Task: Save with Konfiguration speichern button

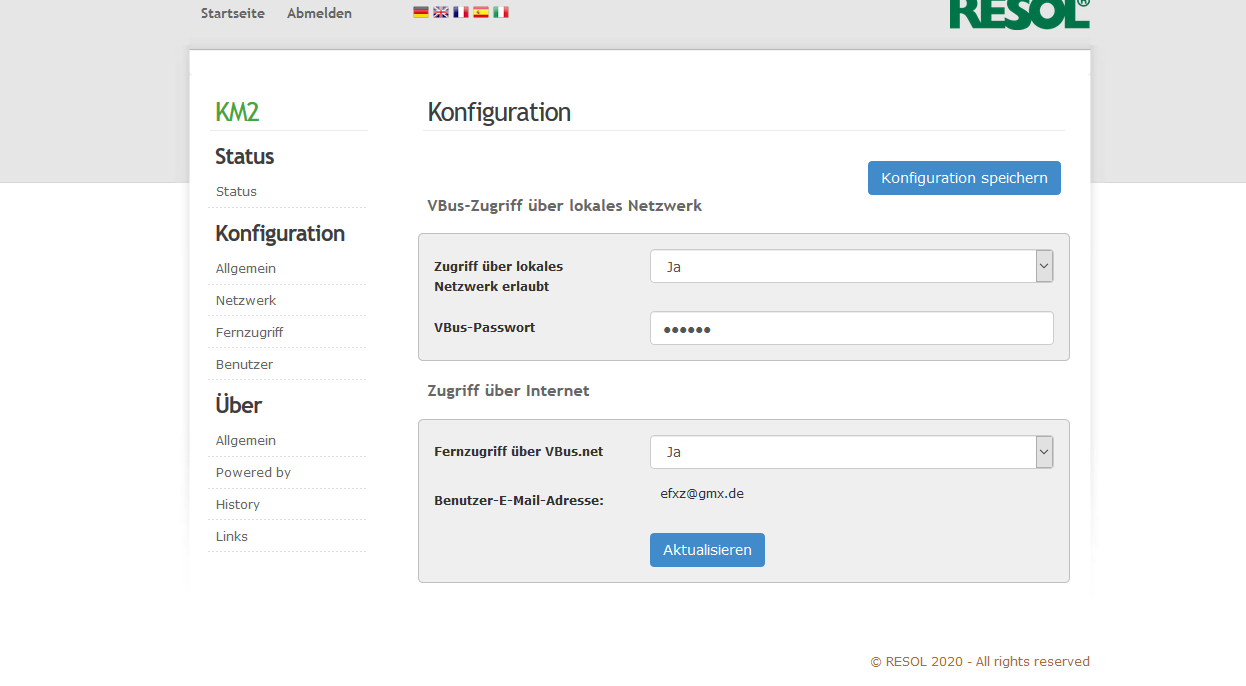Action: pos(964,178)
